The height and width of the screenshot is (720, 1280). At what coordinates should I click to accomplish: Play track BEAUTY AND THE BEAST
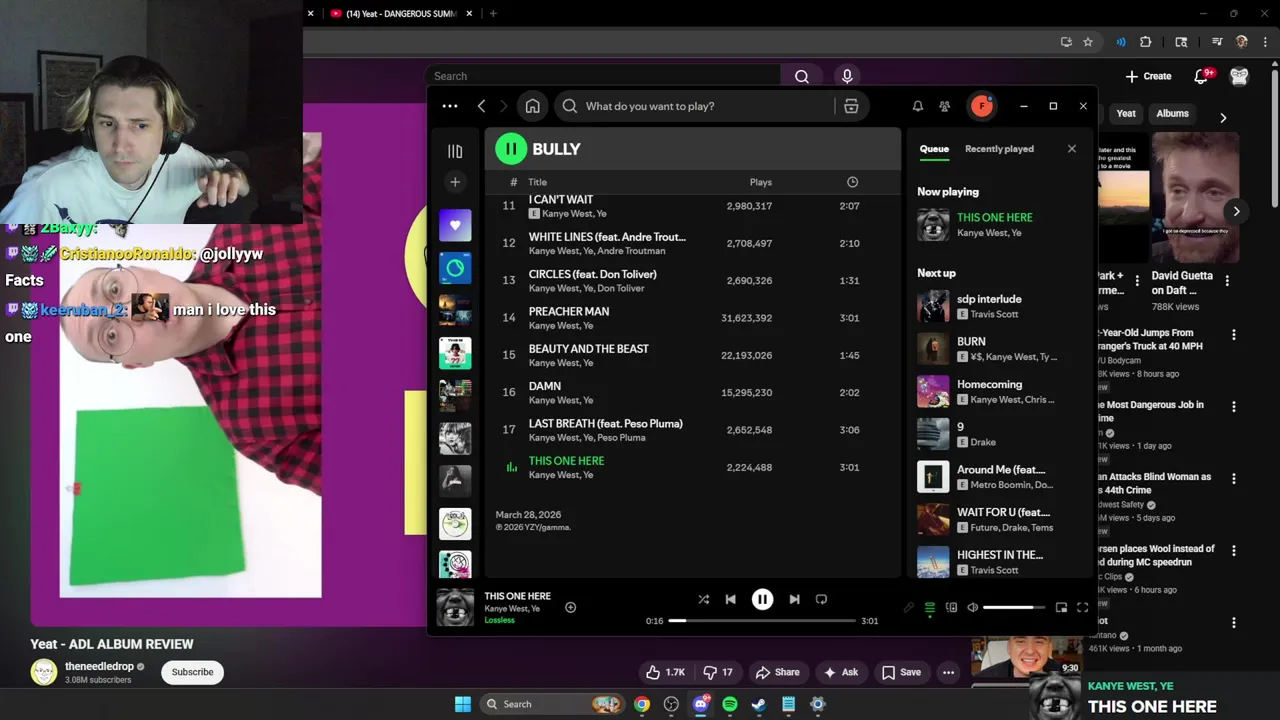[692, 355]
